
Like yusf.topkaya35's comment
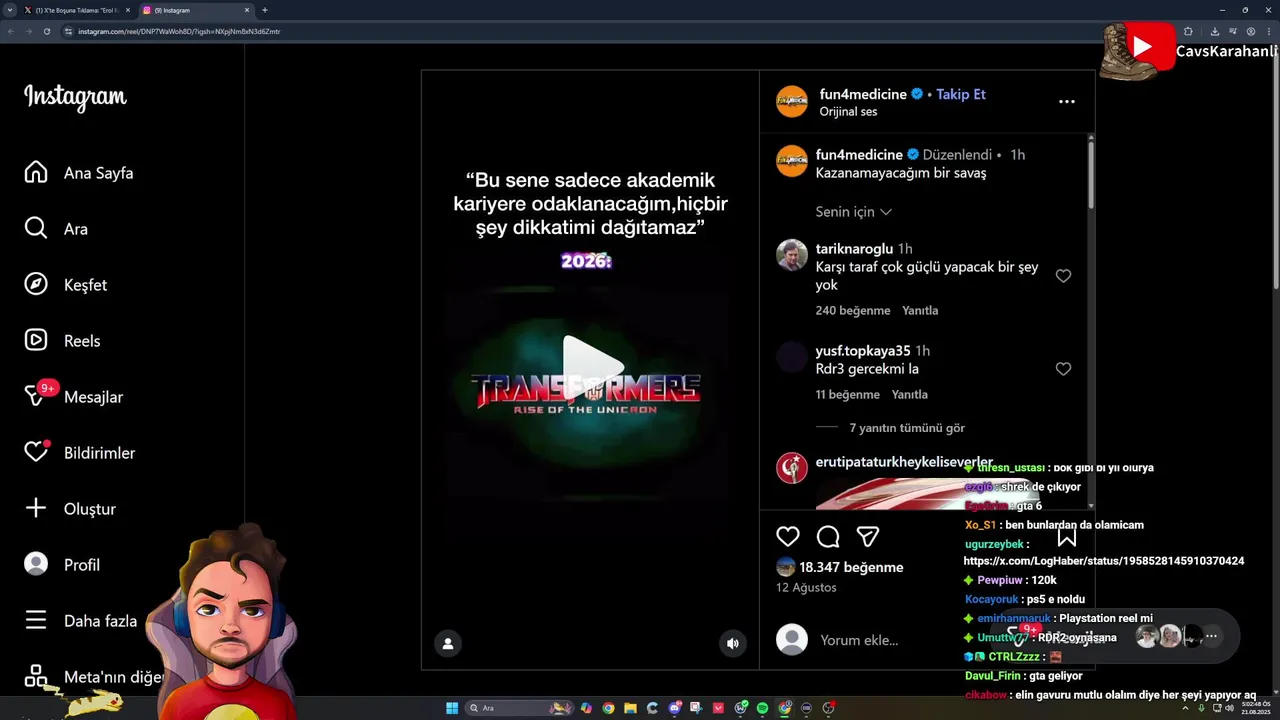pos(1063,369)
